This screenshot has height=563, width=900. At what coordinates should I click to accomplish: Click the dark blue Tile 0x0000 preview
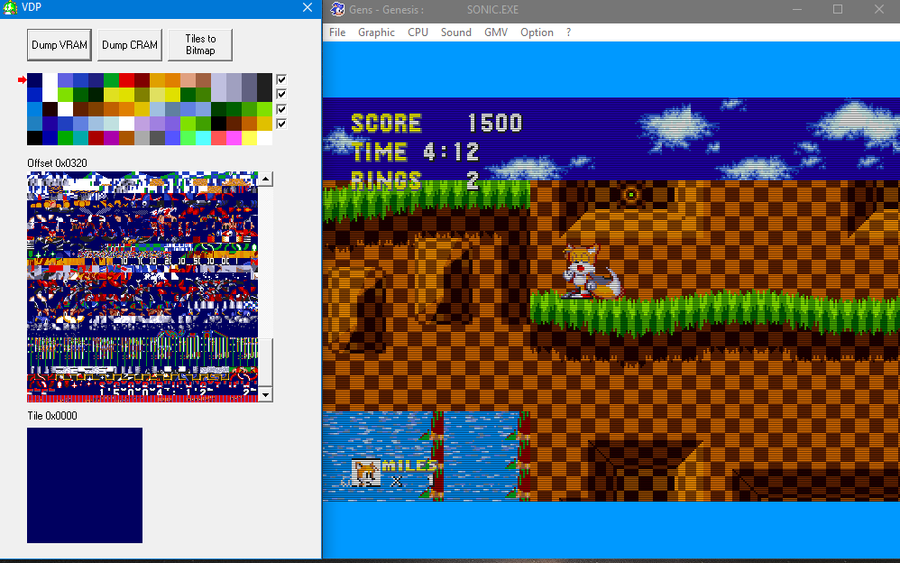[85, 485]
